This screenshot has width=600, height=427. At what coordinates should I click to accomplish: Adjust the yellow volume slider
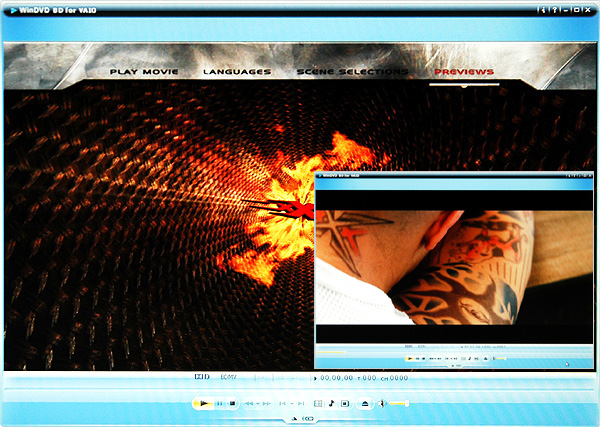397,403
